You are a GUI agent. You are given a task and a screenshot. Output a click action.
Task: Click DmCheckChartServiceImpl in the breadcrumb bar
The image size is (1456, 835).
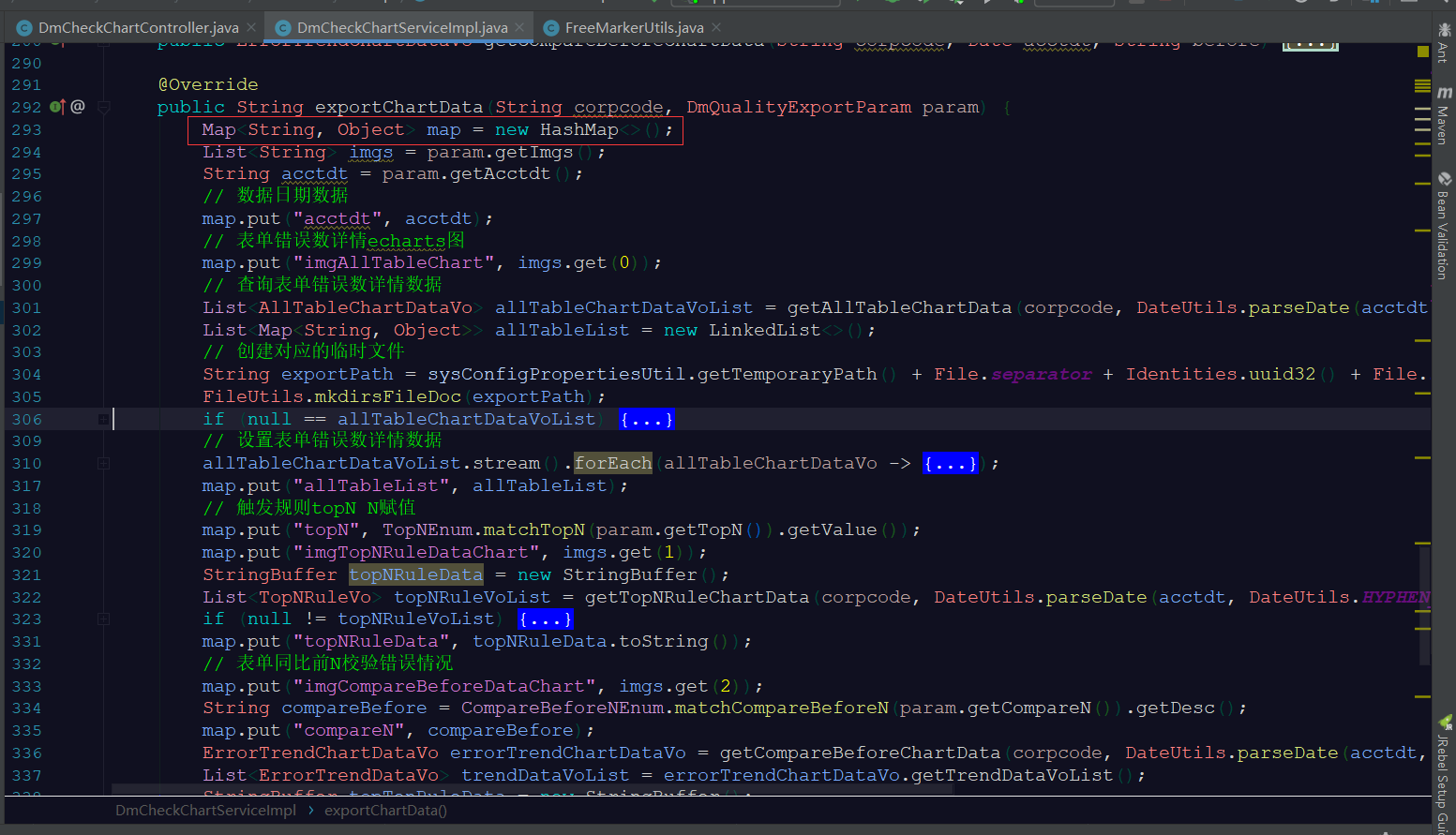click(204, 810)
